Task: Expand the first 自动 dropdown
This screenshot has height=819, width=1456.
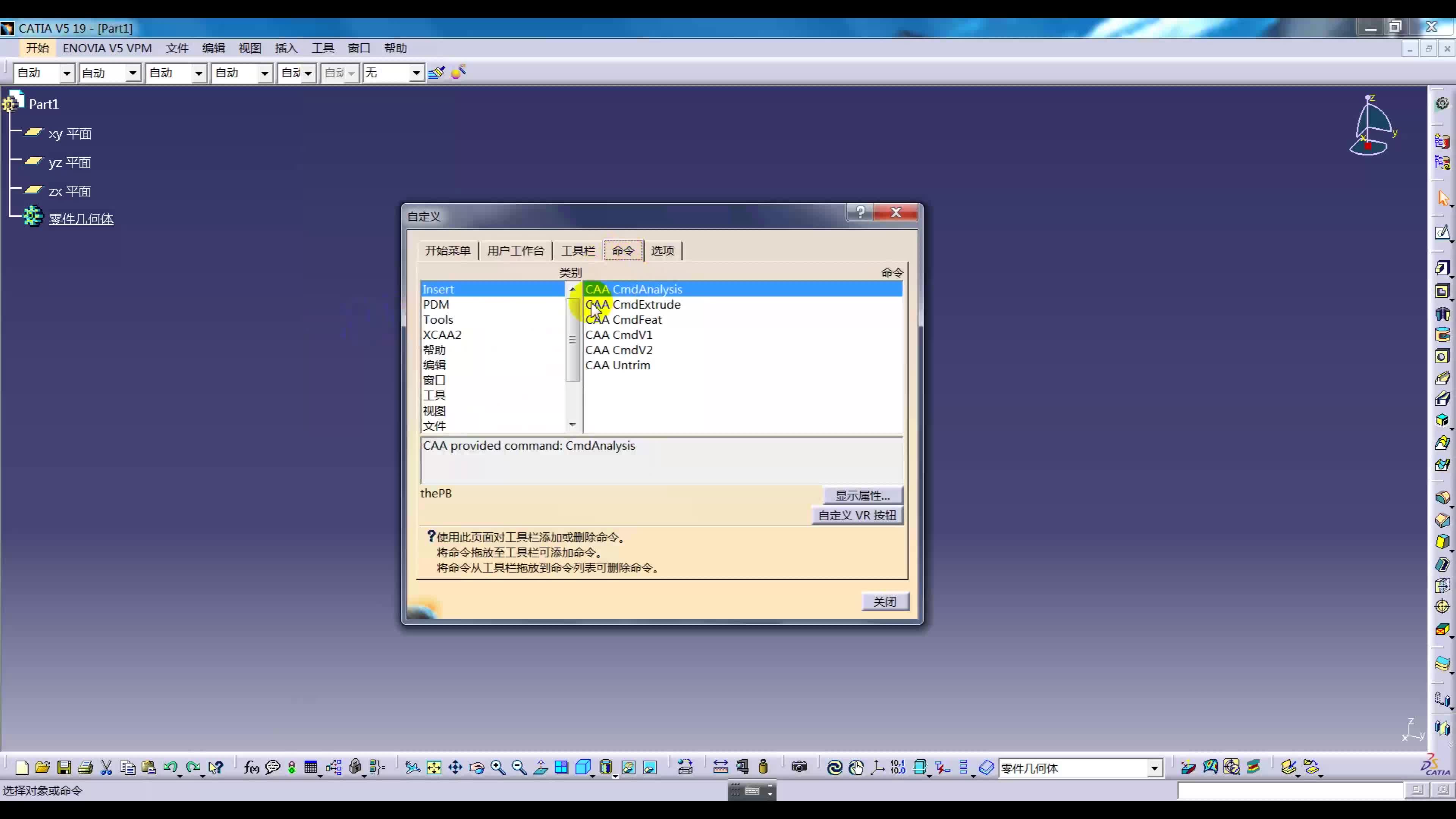Action: (67, 73)
